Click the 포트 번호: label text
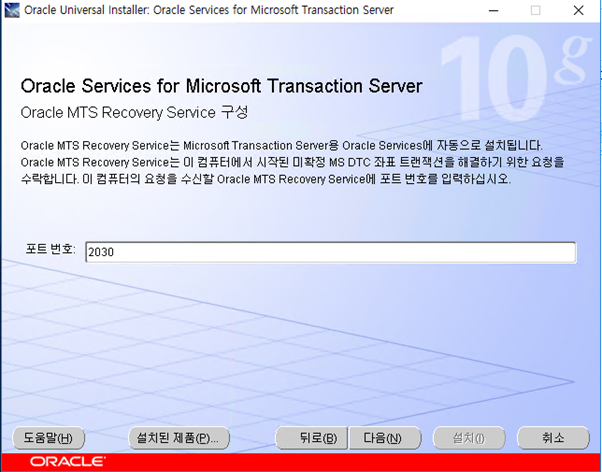Viewport: 602px width, 472px height. click(50, 249)
